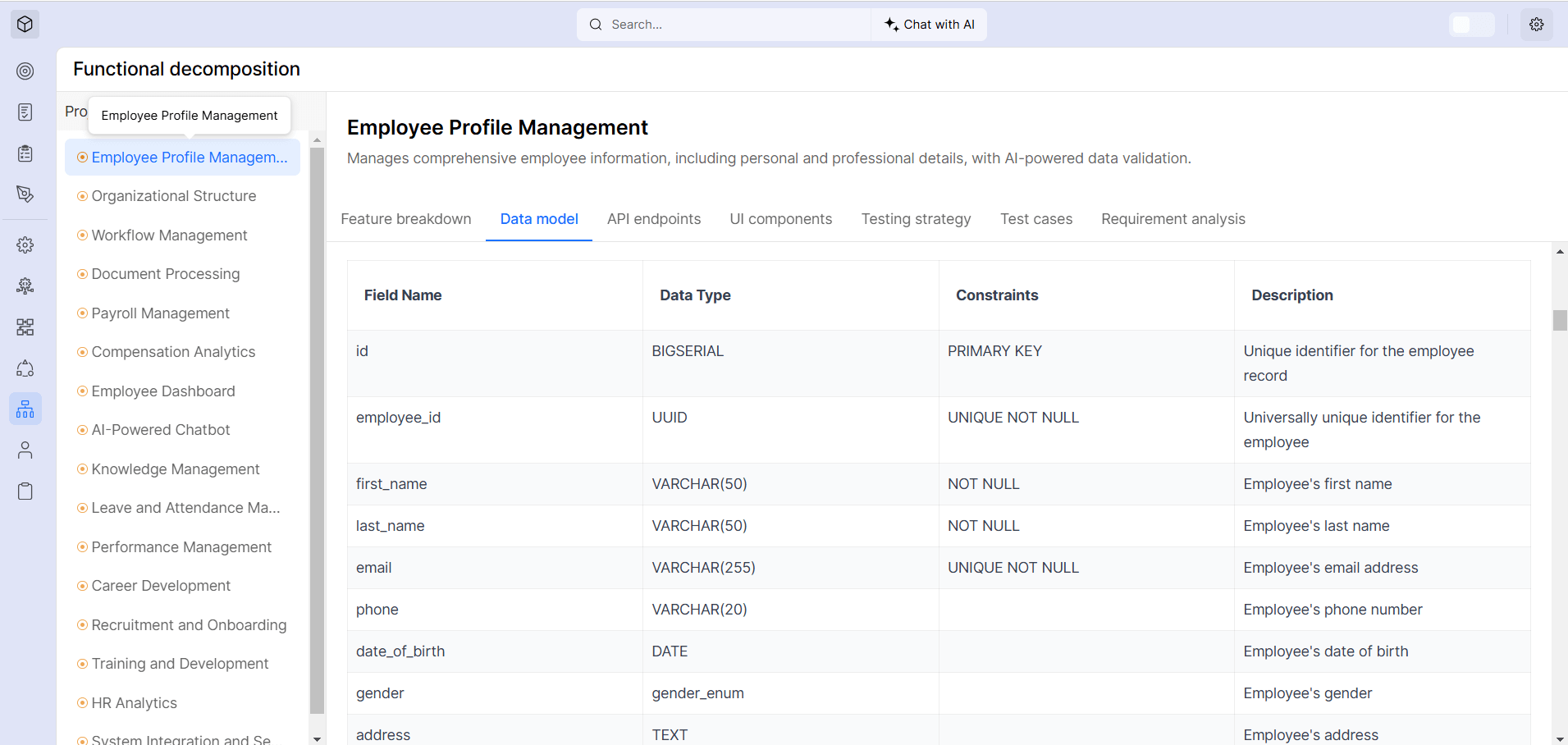Viewport: 1568px width, 745px height.
Task: Click the cube logo icon in sidebar
Action: click(x=25, y=25)
